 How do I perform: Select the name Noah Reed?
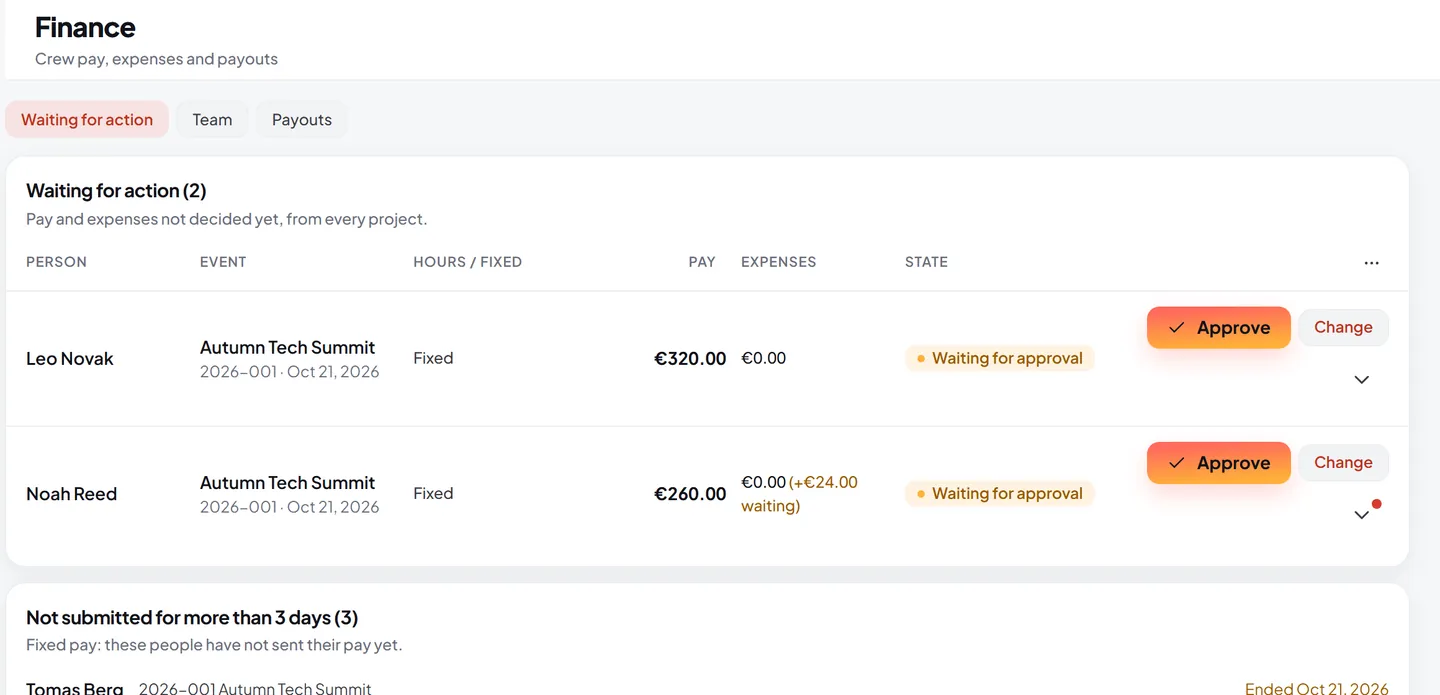[72, 494]
